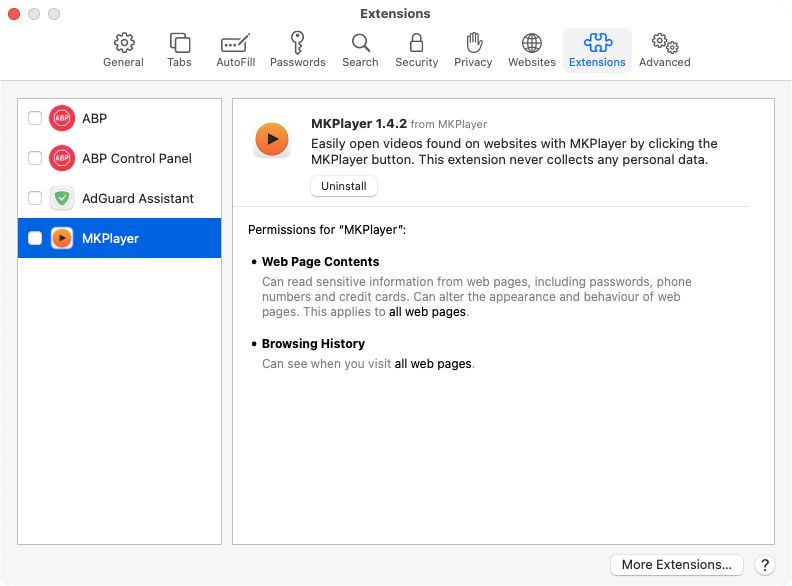Uninstall the MKPlayer extension
792x586 pixels.
click(344, 186)
